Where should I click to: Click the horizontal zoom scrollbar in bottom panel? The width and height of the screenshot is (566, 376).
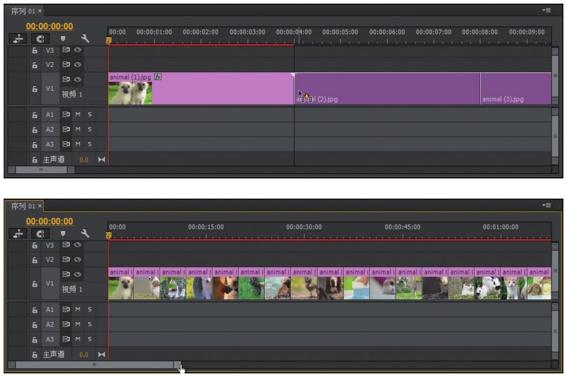point(94,364)
